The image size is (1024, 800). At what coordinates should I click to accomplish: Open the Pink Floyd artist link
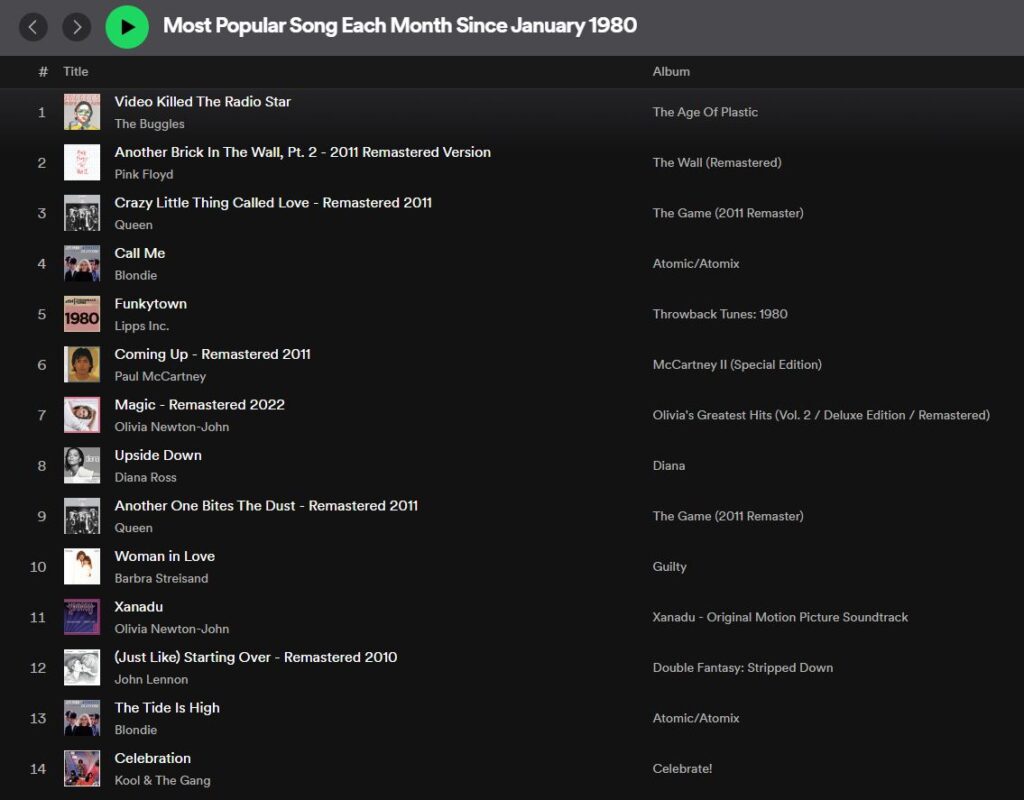pos(144,174)
